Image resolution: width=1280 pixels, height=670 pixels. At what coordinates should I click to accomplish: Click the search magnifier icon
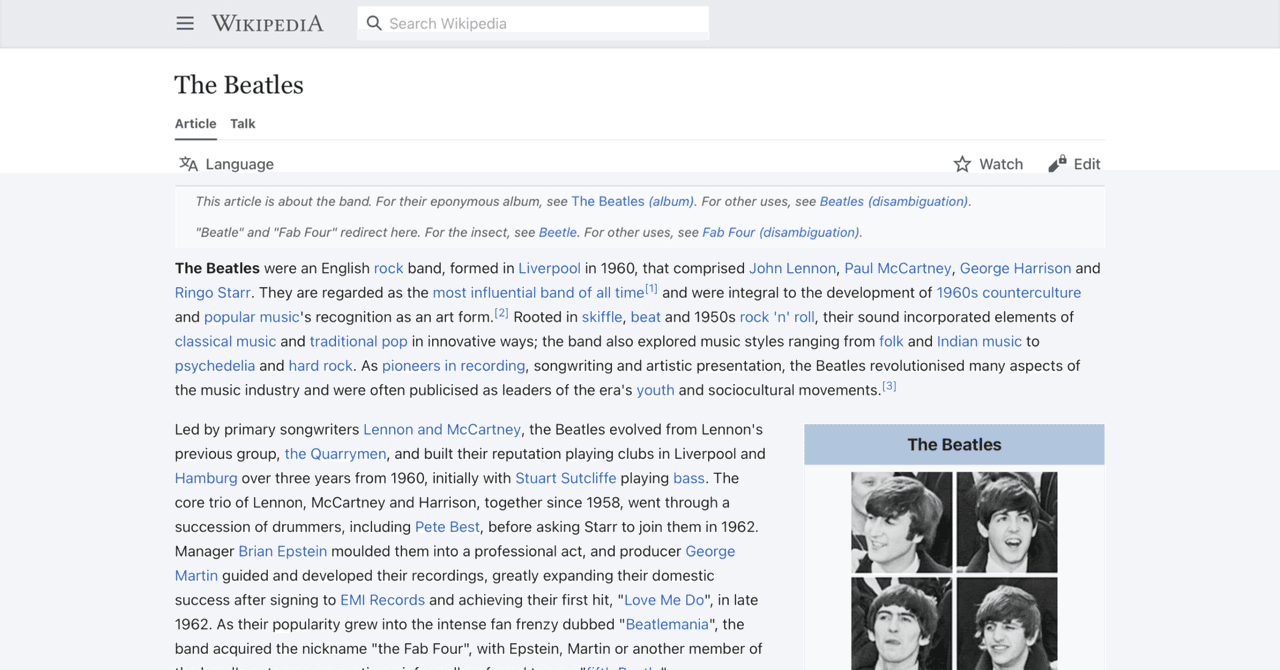coord(374,23)
